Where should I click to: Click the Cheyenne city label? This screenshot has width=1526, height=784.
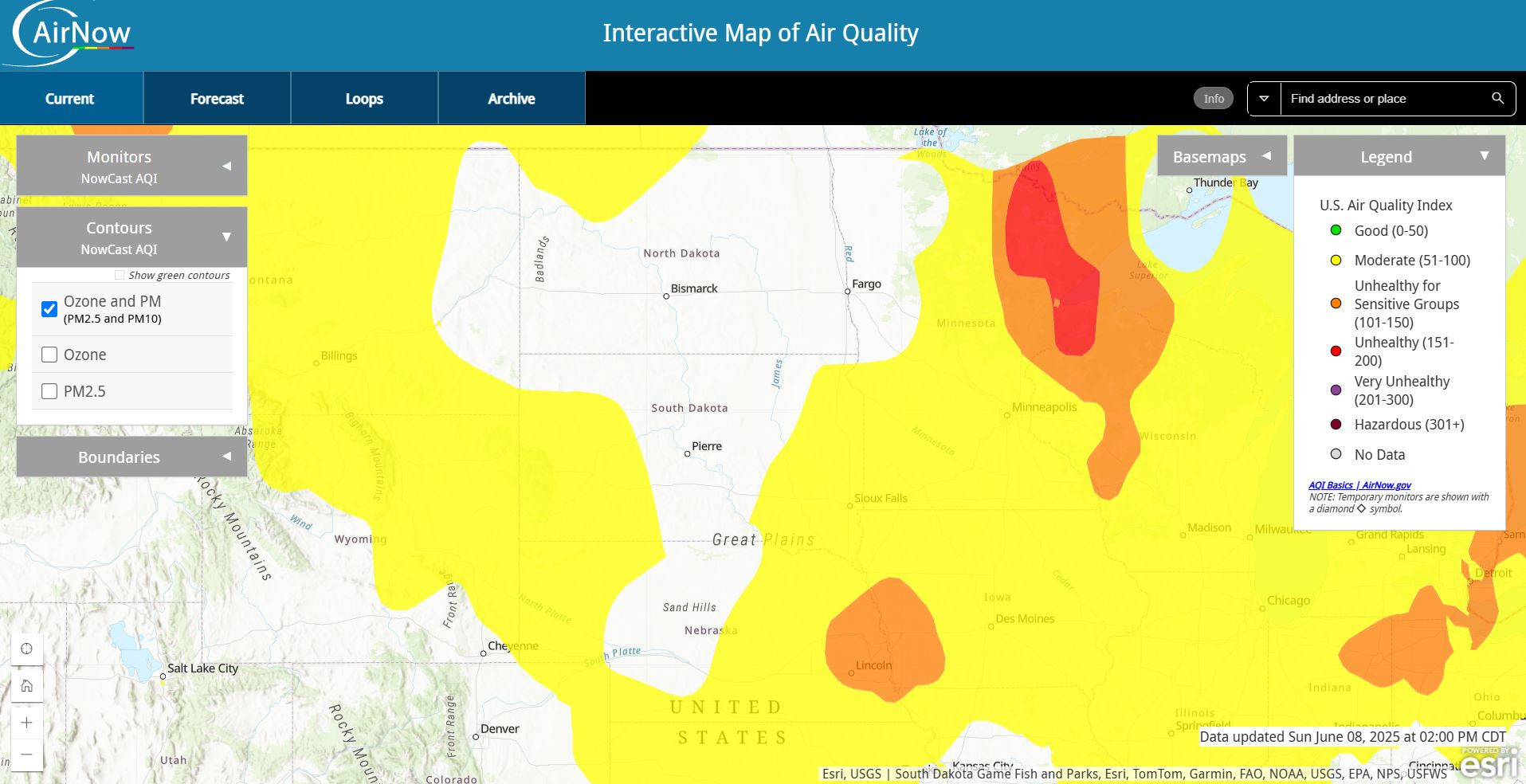point(513,646)
